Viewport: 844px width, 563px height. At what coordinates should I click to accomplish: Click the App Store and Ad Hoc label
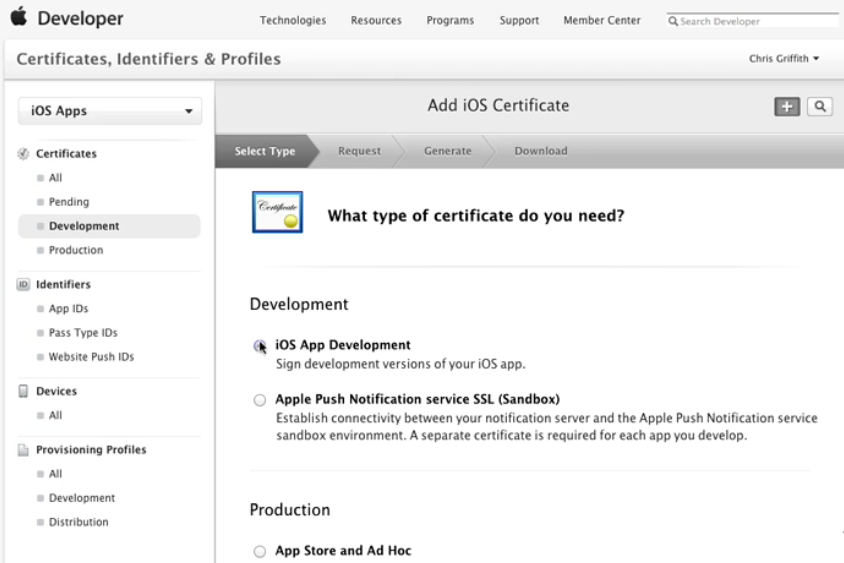click(343, 551)
